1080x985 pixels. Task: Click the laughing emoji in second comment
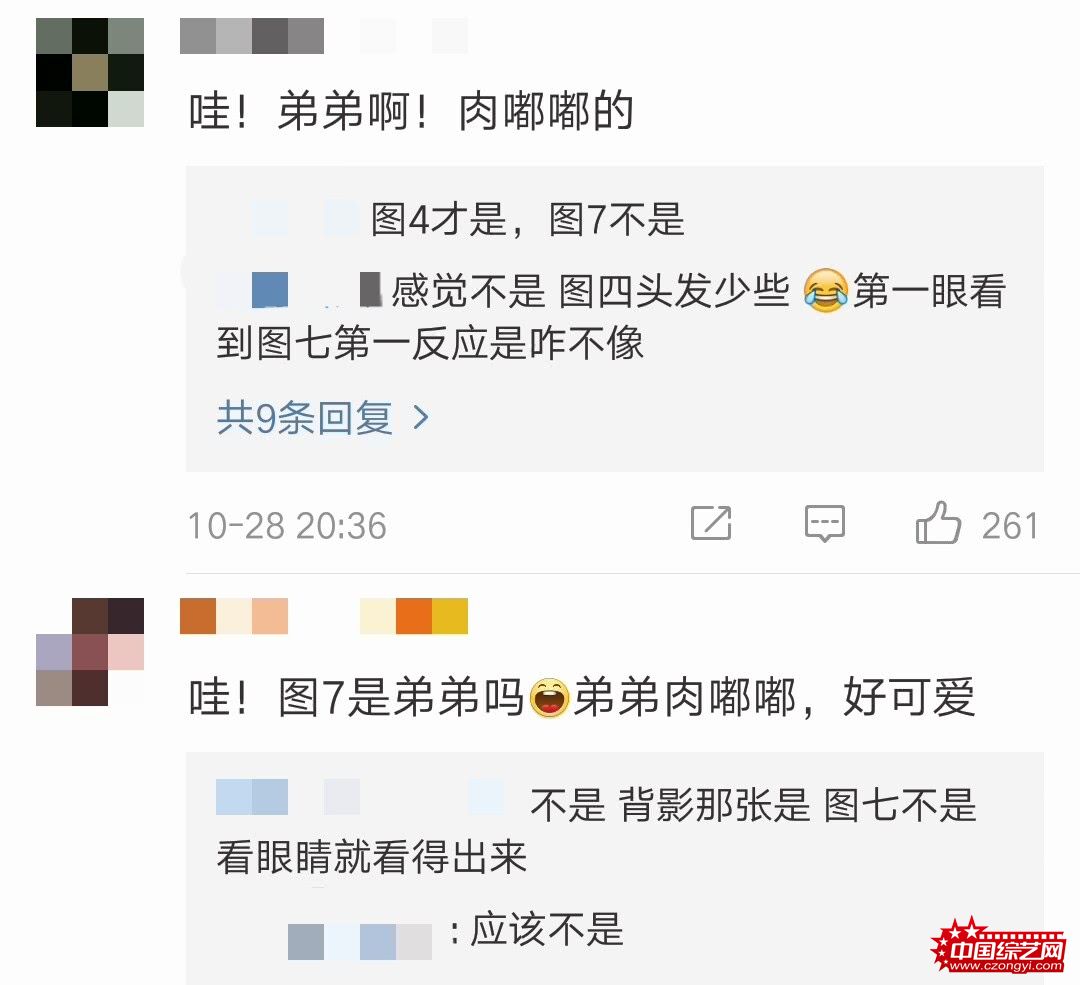(549, 697)
